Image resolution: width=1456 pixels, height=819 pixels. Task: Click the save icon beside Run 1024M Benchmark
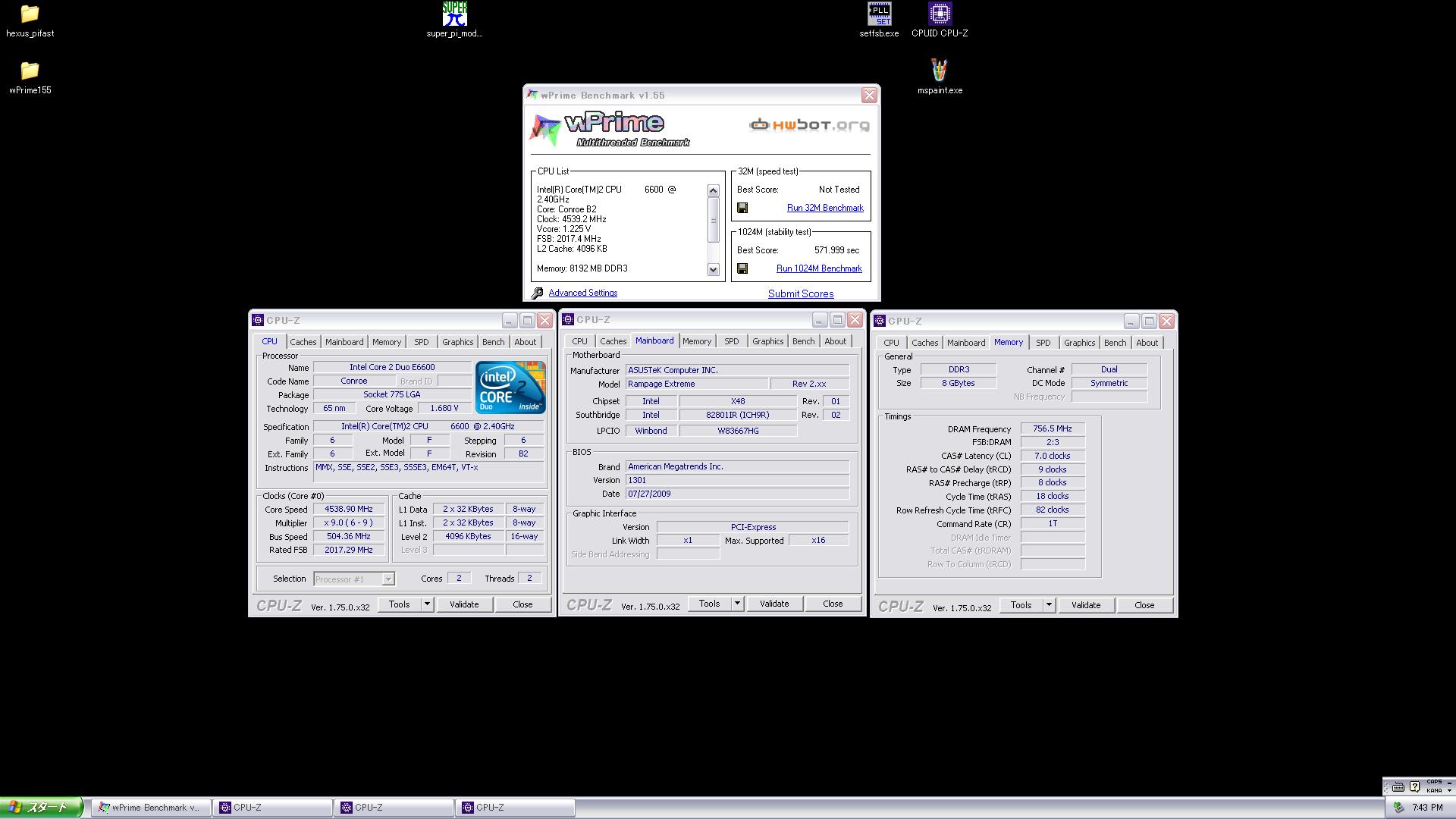click(742, 268)
